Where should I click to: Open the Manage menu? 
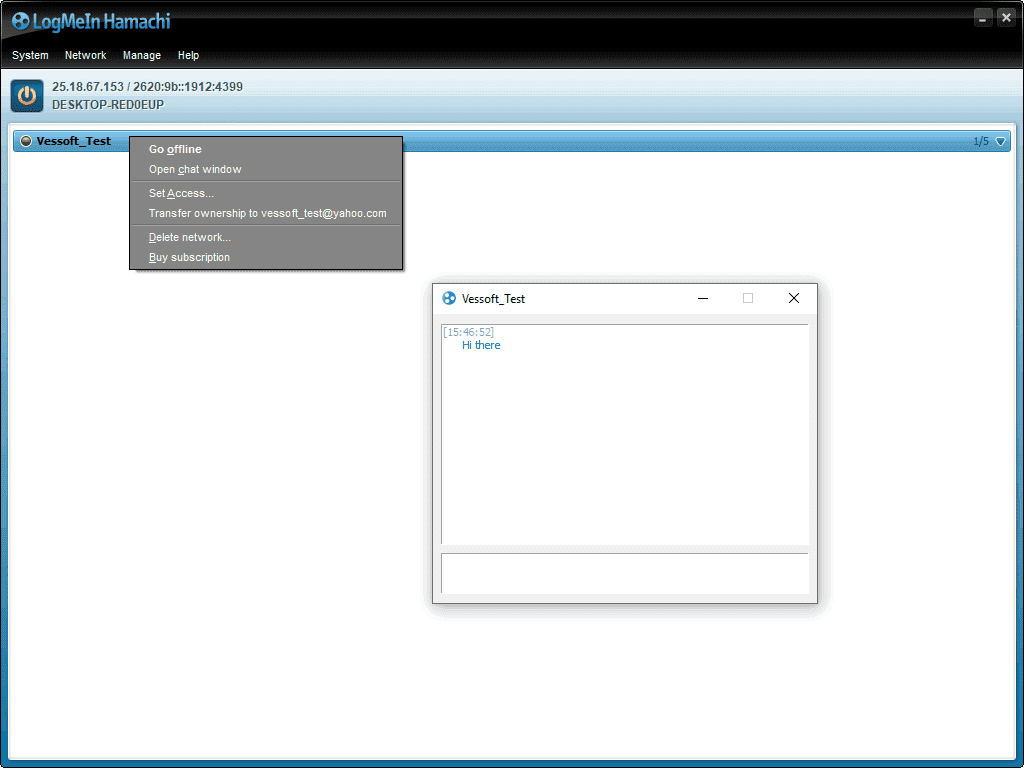(142, 56)
